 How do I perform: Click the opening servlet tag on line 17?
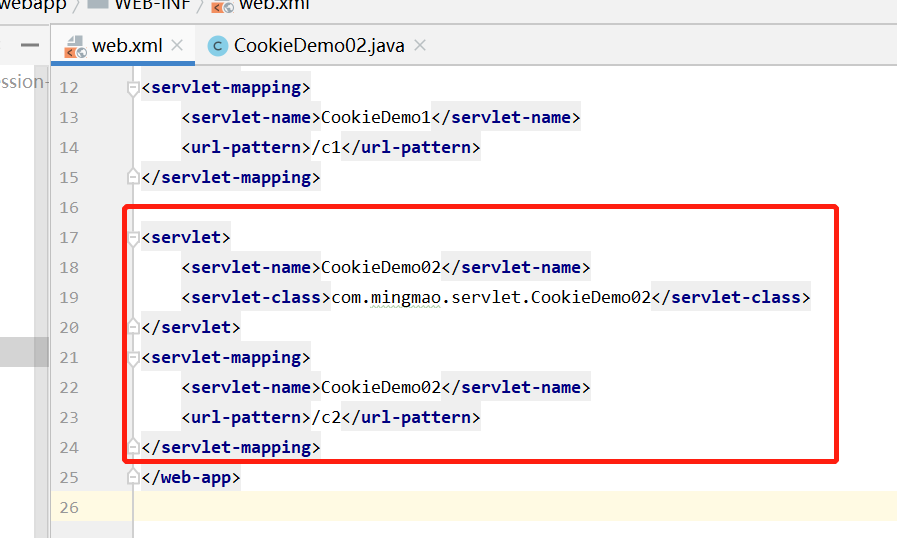[186, 238]
